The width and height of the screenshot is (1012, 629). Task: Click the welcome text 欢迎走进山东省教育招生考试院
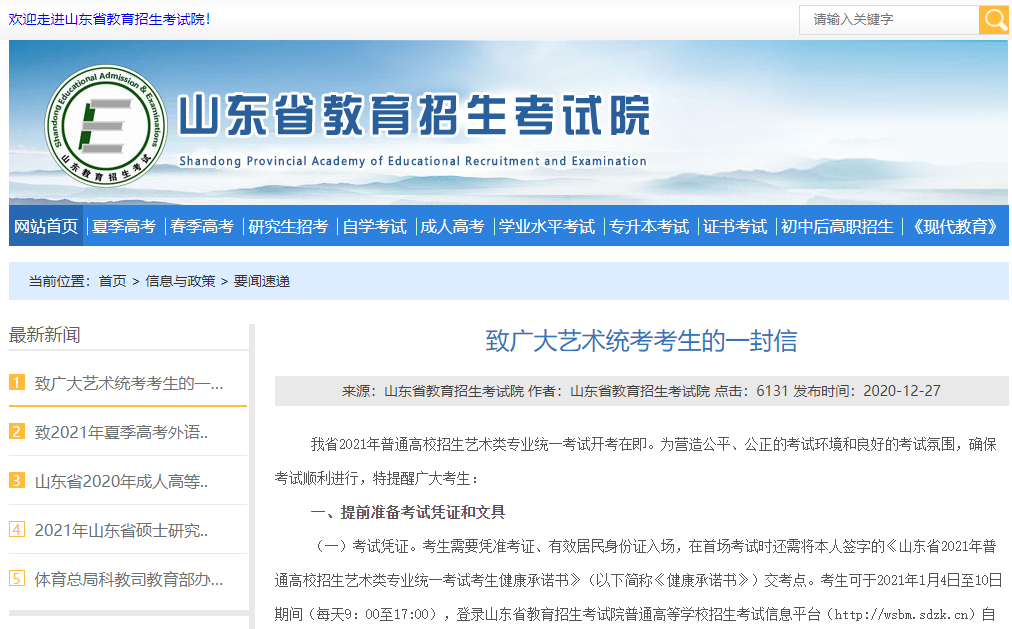click(109, 19)
